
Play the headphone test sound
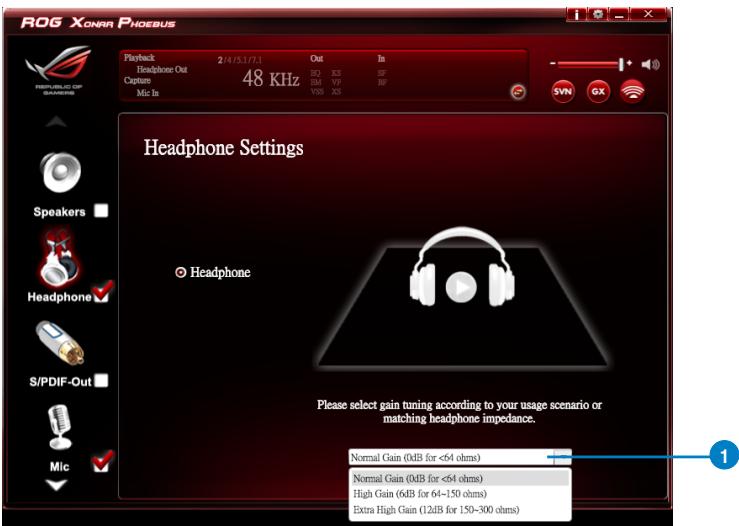pos(461,287)
